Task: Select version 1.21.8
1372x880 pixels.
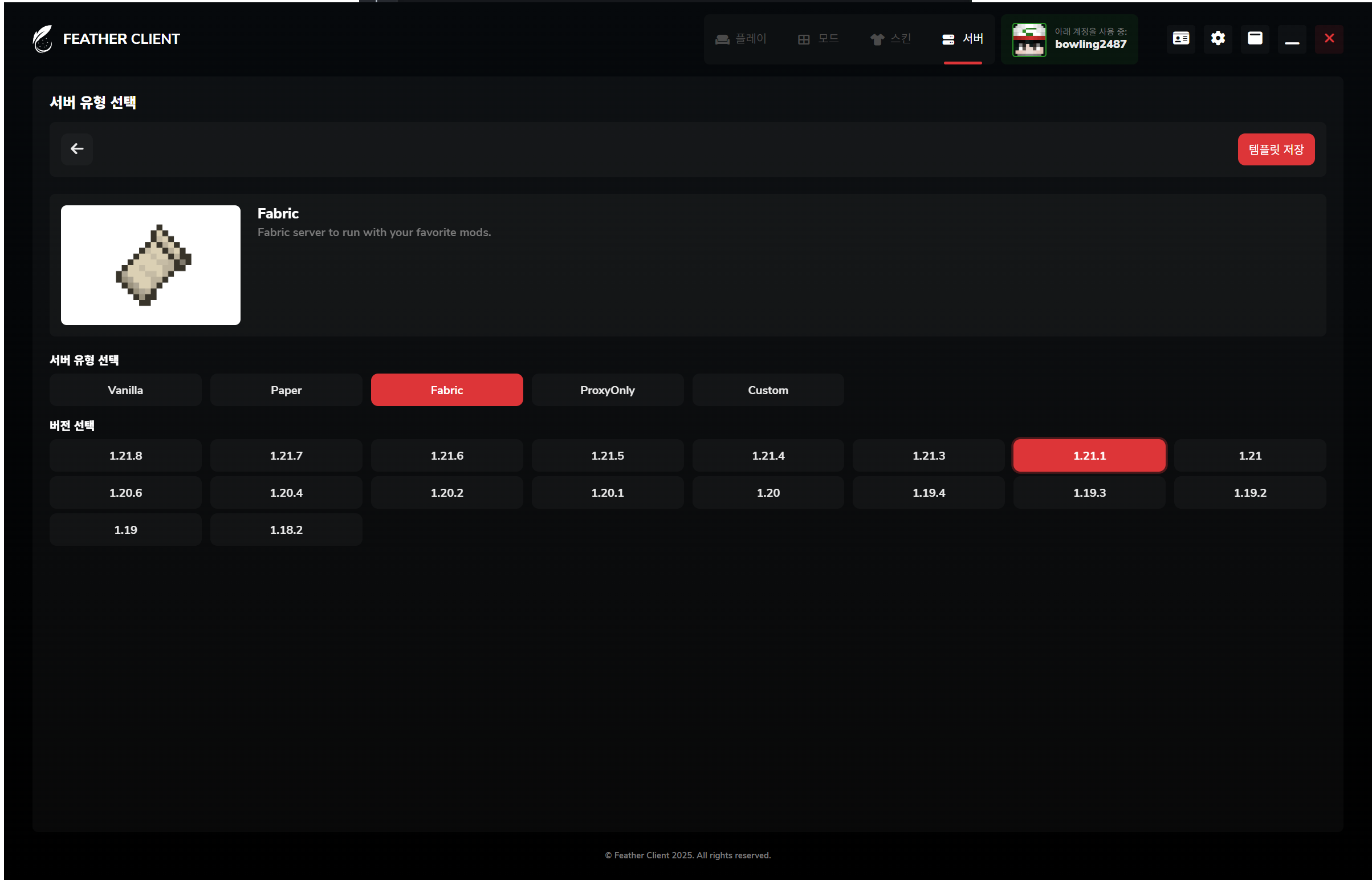Action: 125,456
